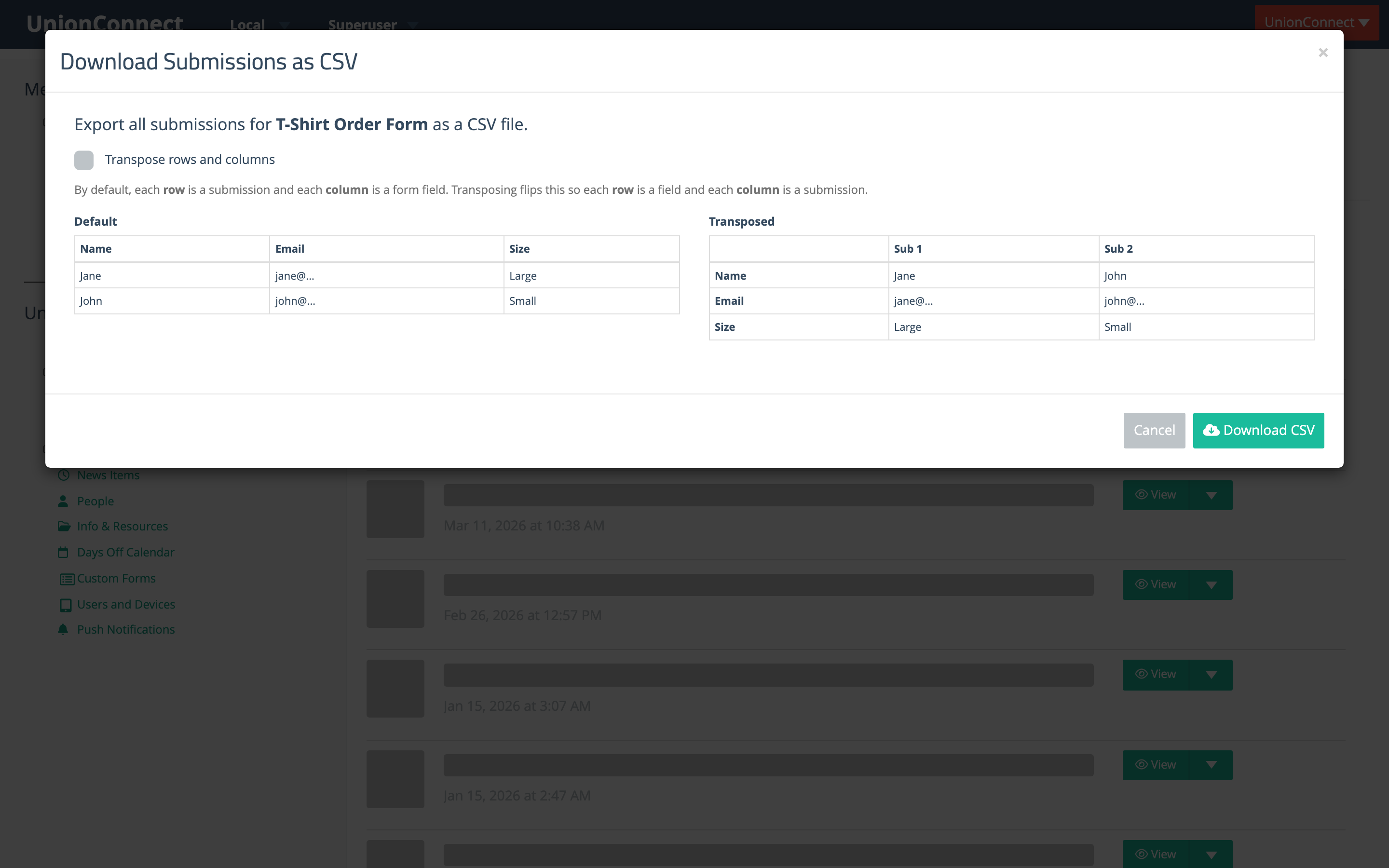
Task: Open People in the sidebar
Action: pyautogui.click(x=95, y=501)
